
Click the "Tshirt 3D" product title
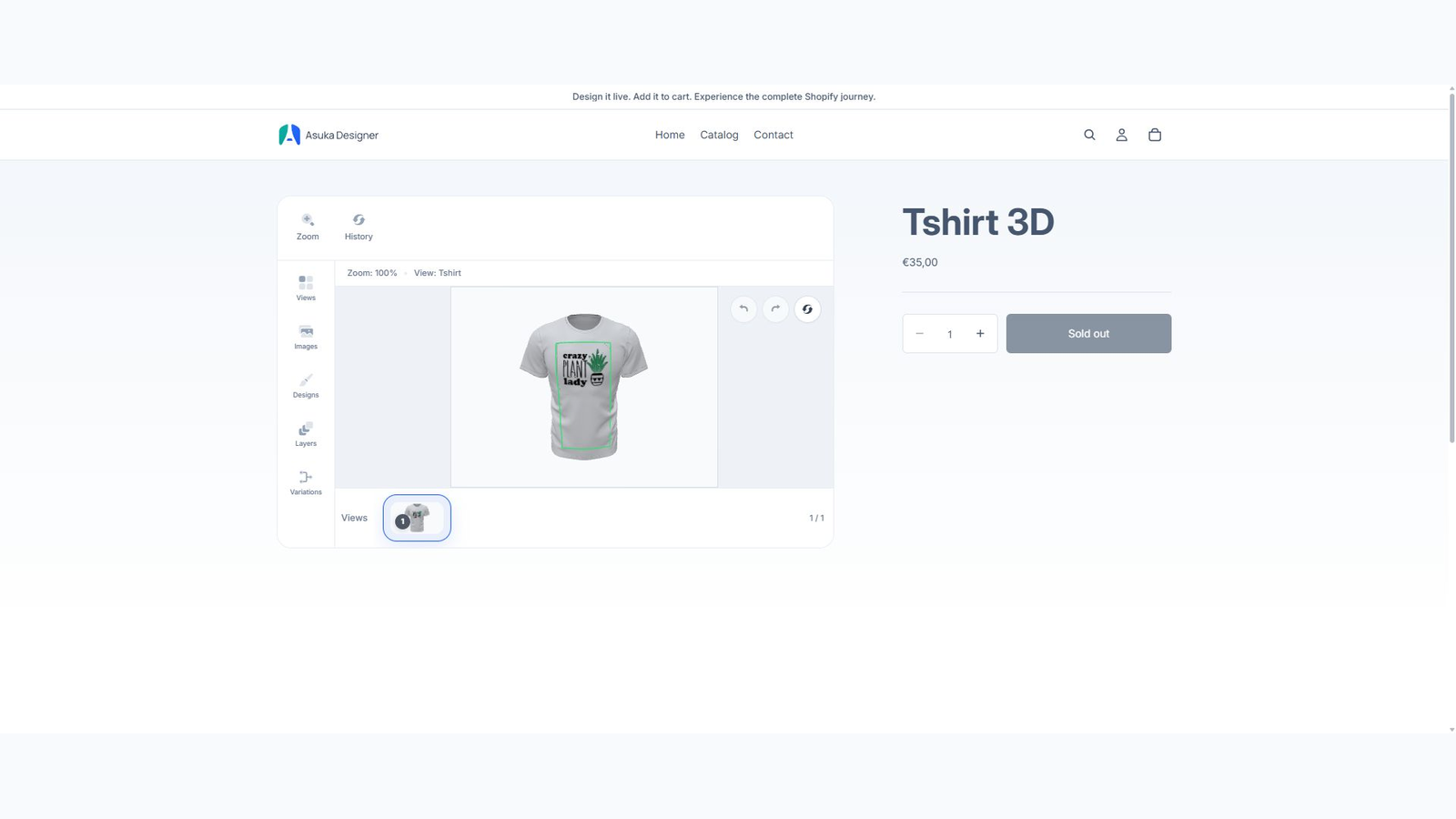point(978,222)
